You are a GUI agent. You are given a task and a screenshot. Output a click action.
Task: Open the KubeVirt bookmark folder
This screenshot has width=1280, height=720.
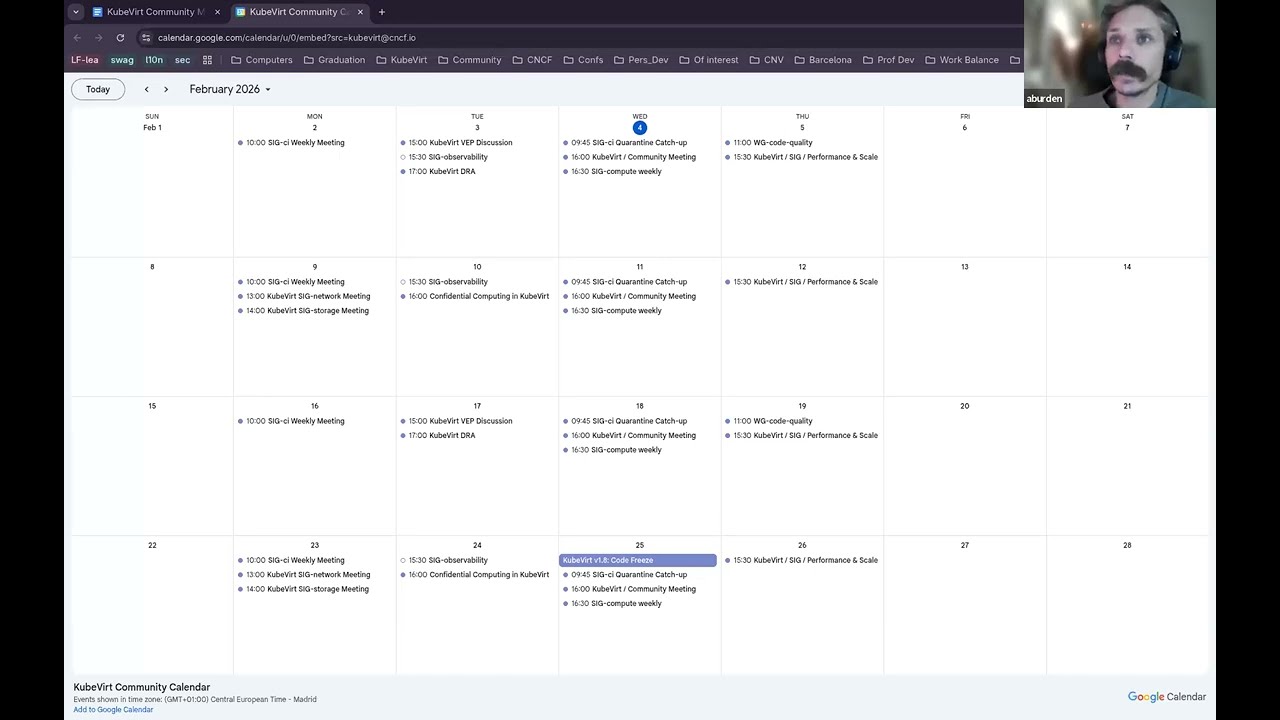pyautogui.click(x=401, y=60)
